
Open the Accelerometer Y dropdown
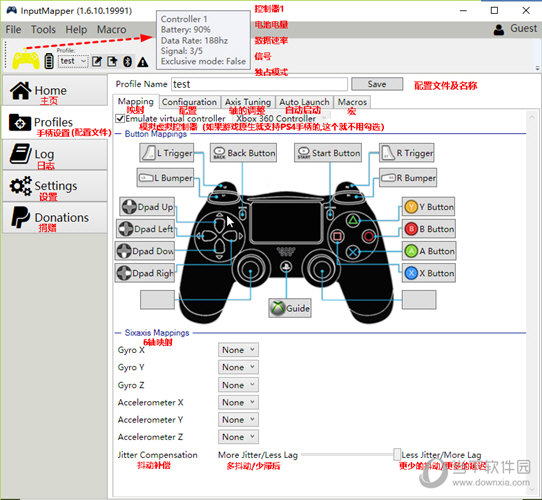[x=238, y=420]
